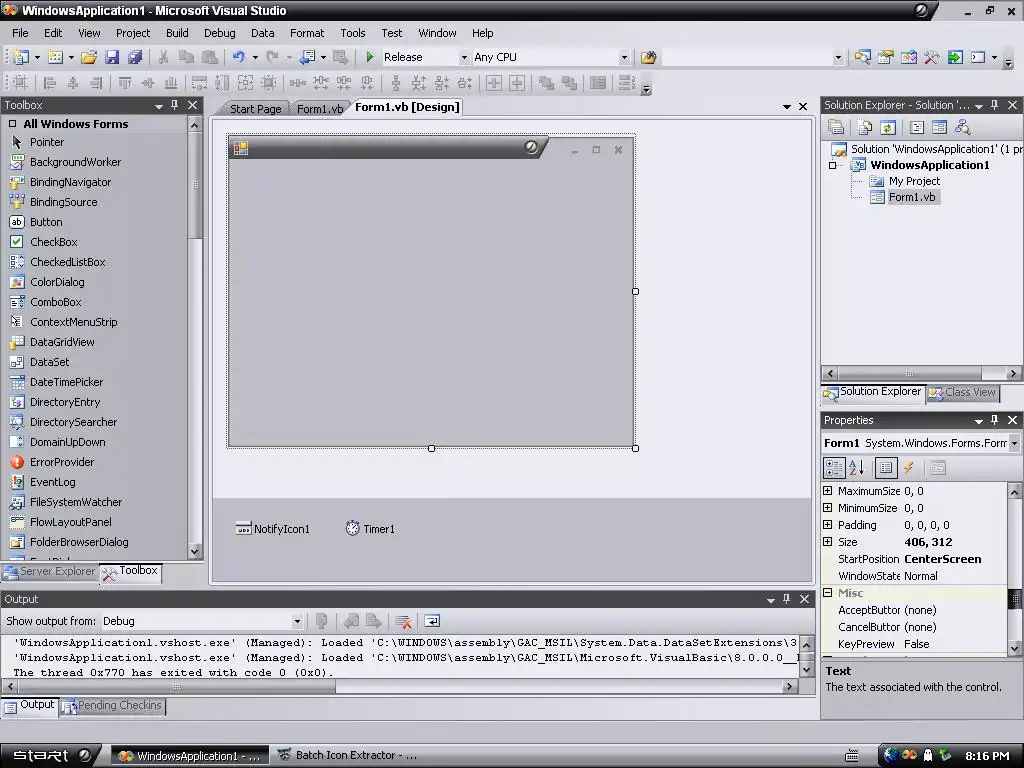Open the Release configuration dropdown
This screenshot has height=768, width=1024.
pyautogui.click(x=464, y=57)
